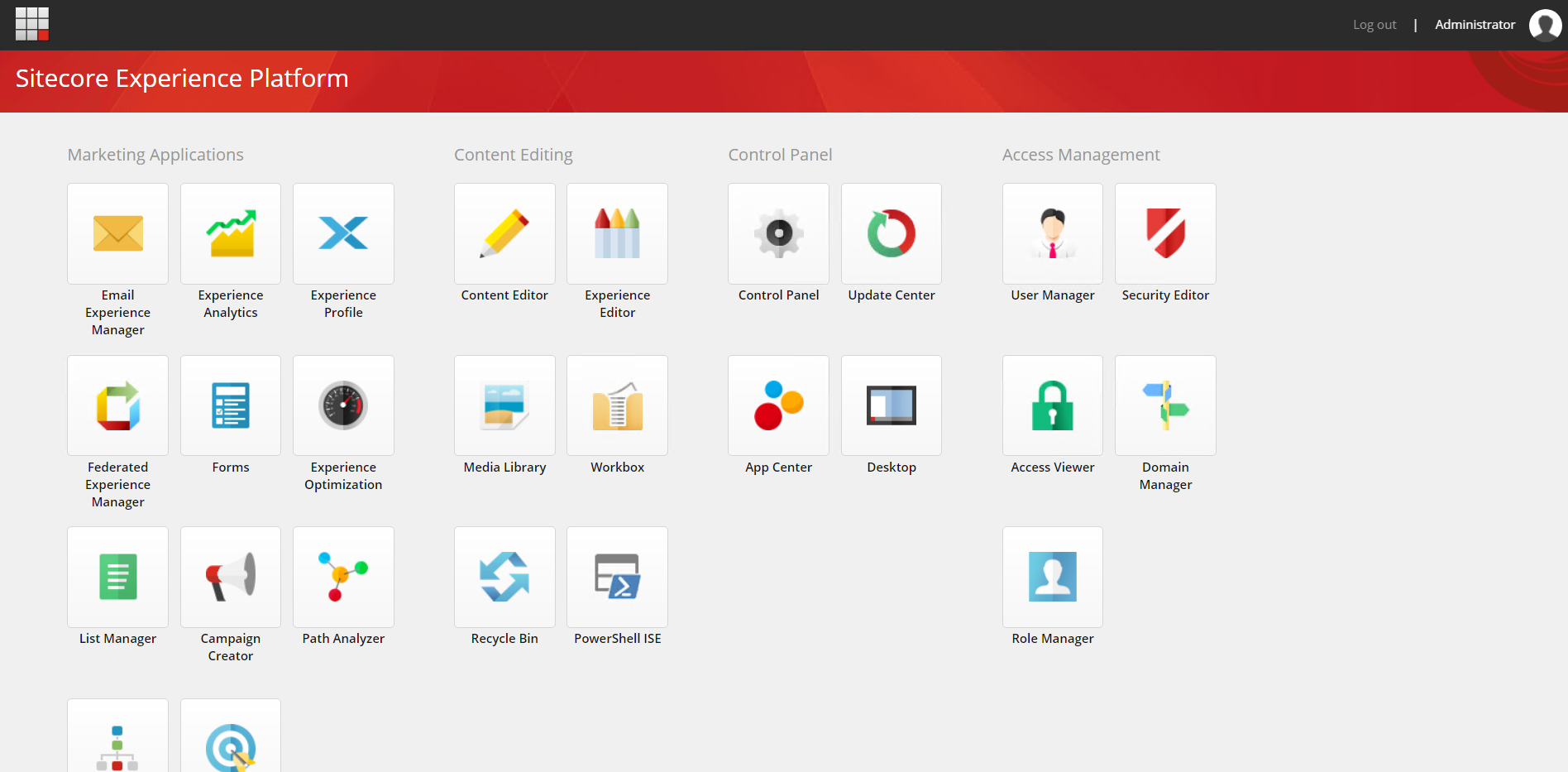Viewport: 1568px width, 772px height.
Task: Open the Recycle Bin icon
Action: point(504,577)
